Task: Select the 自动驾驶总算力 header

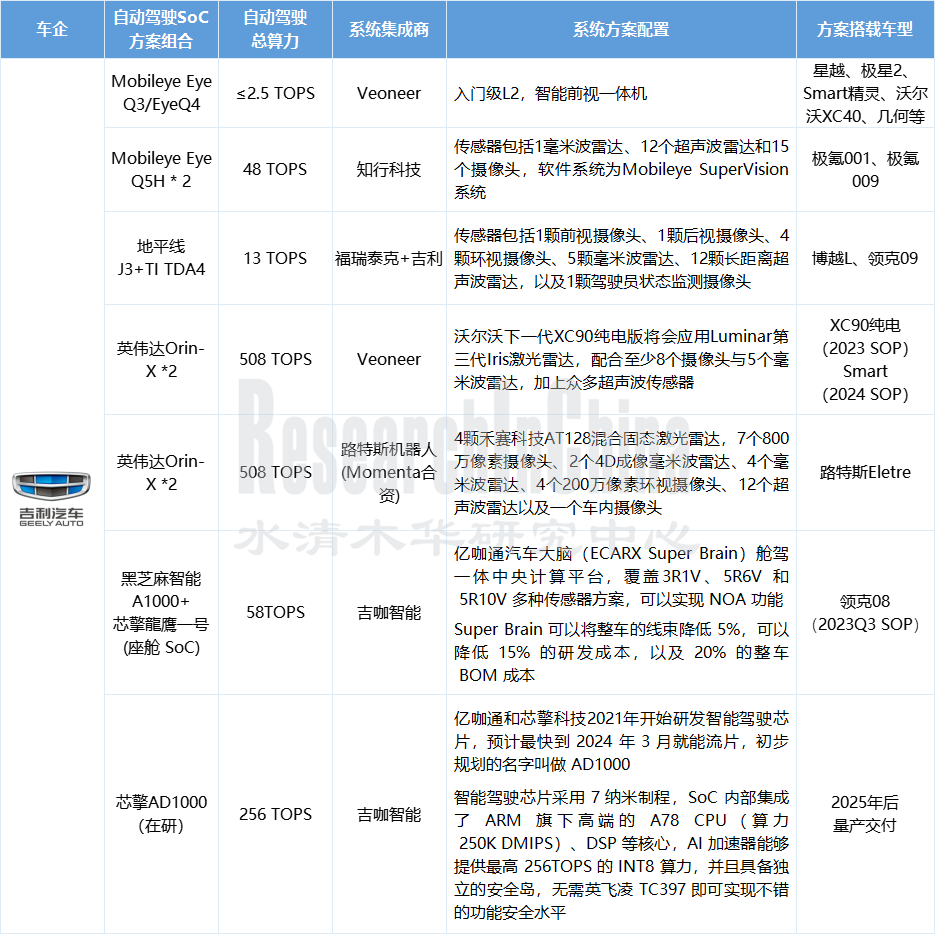Action: [275, 29]
